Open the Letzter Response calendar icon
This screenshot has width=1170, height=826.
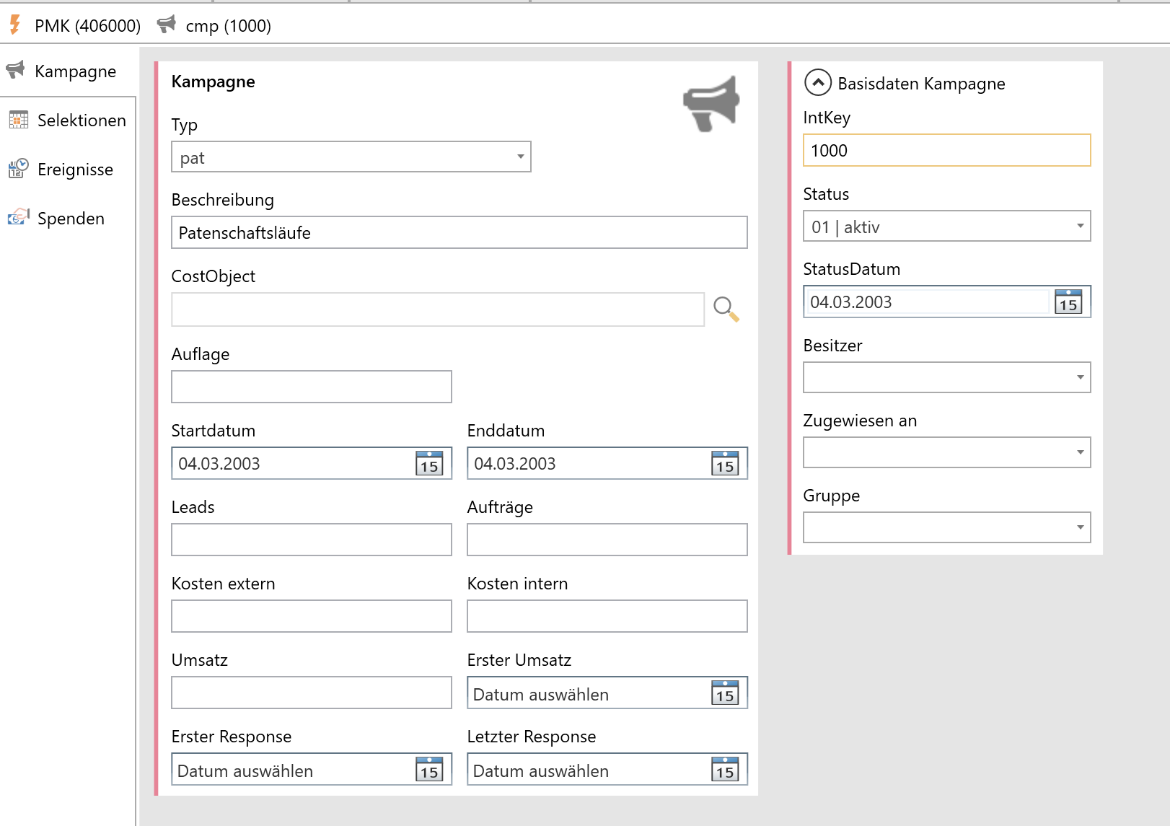[x=724, y=771]
